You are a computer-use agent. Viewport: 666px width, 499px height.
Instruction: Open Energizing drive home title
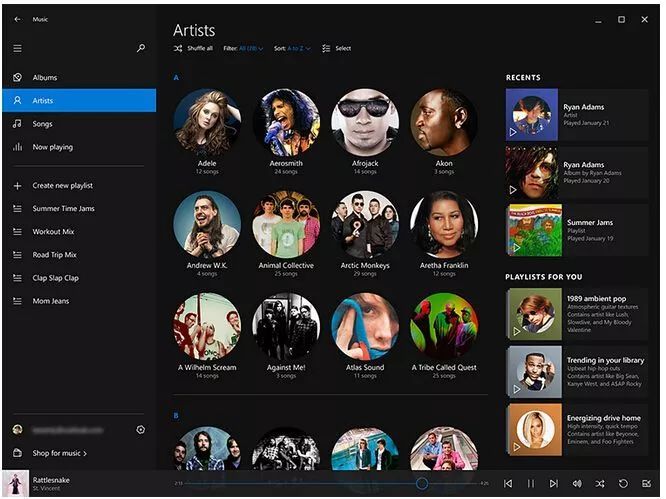point(604,418)
